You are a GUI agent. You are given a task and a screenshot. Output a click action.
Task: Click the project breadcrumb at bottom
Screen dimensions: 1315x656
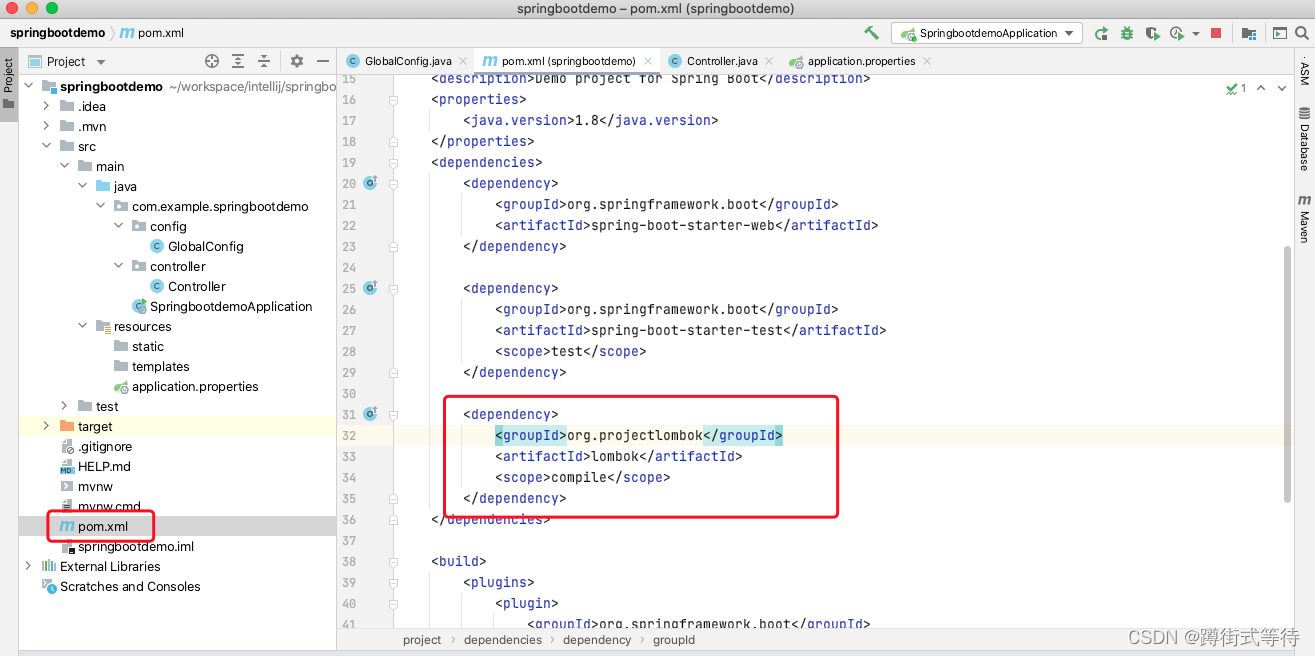tap(422, 640)
